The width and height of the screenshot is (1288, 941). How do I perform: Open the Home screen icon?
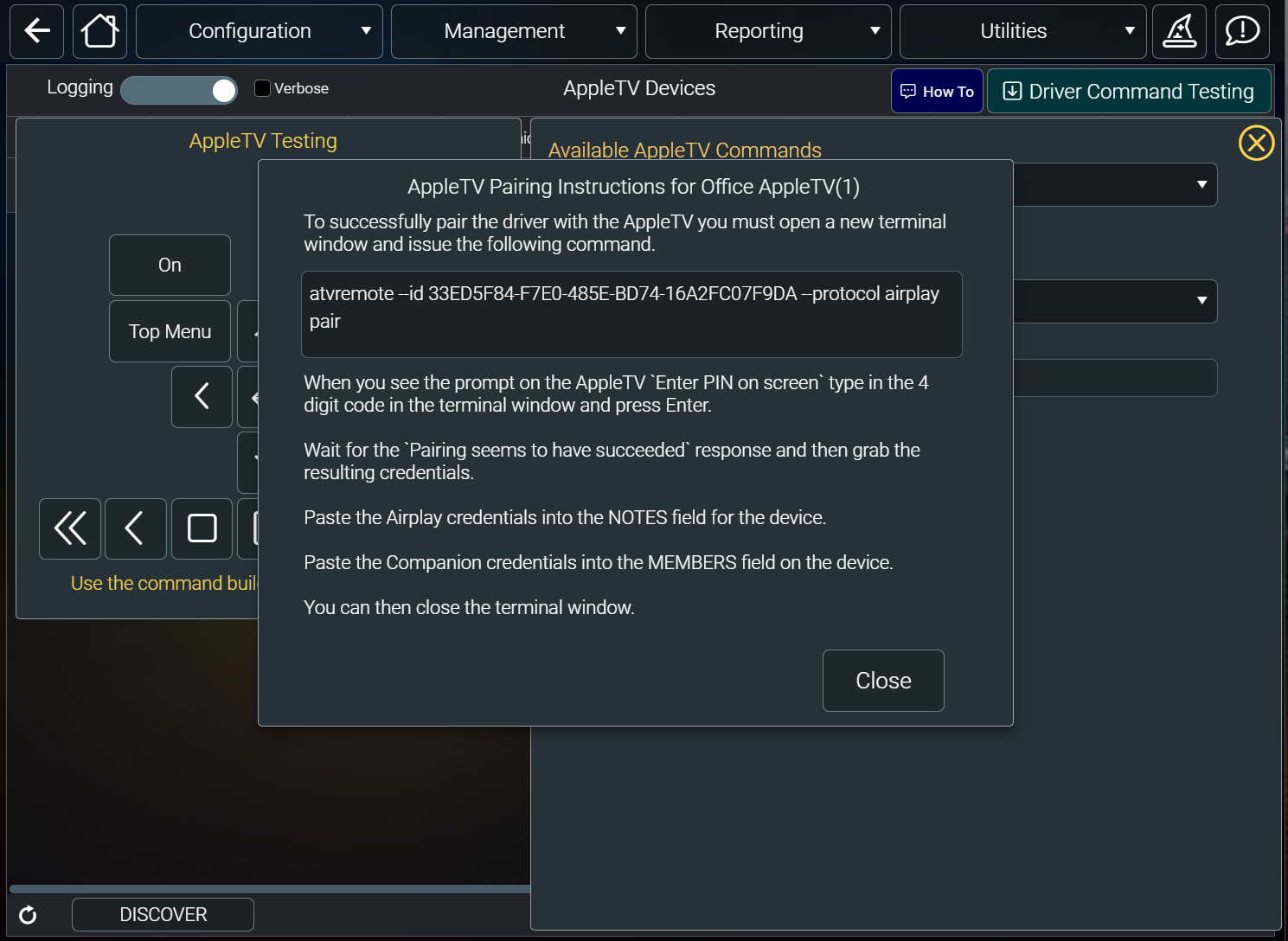pos(99,31)
